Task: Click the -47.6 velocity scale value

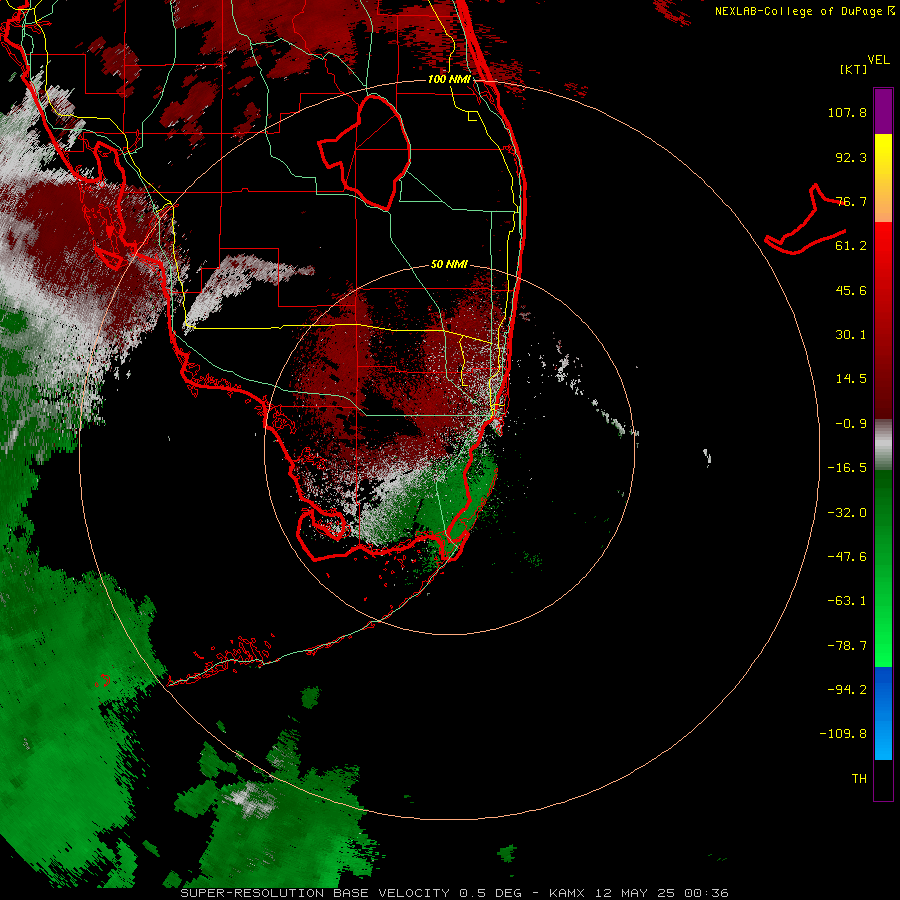Action: [x=847, y=557]
